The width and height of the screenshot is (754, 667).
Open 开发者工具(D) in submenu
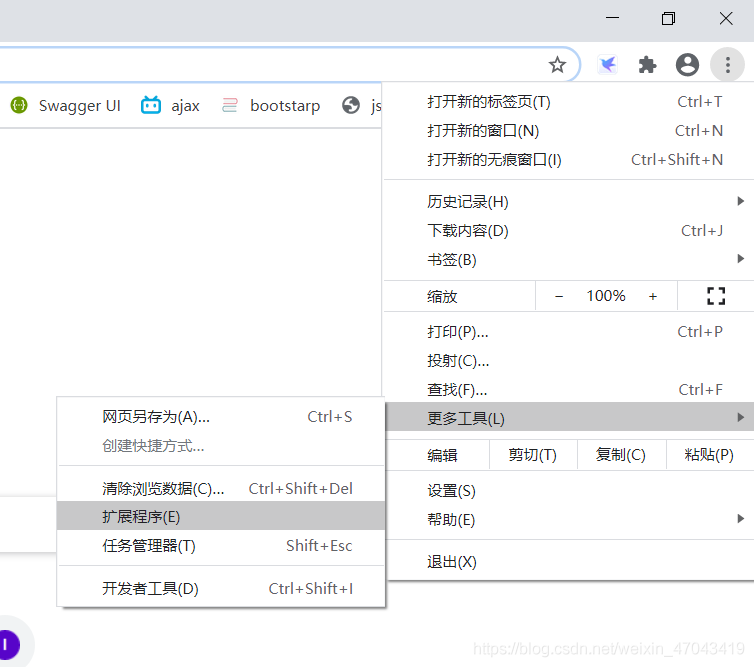[x=221, y=589]
